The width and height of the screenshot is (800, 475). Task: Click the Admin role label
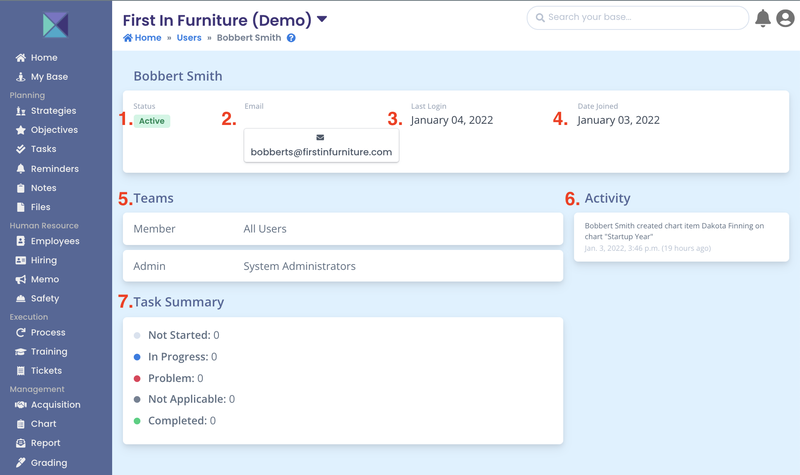point(149,266)
